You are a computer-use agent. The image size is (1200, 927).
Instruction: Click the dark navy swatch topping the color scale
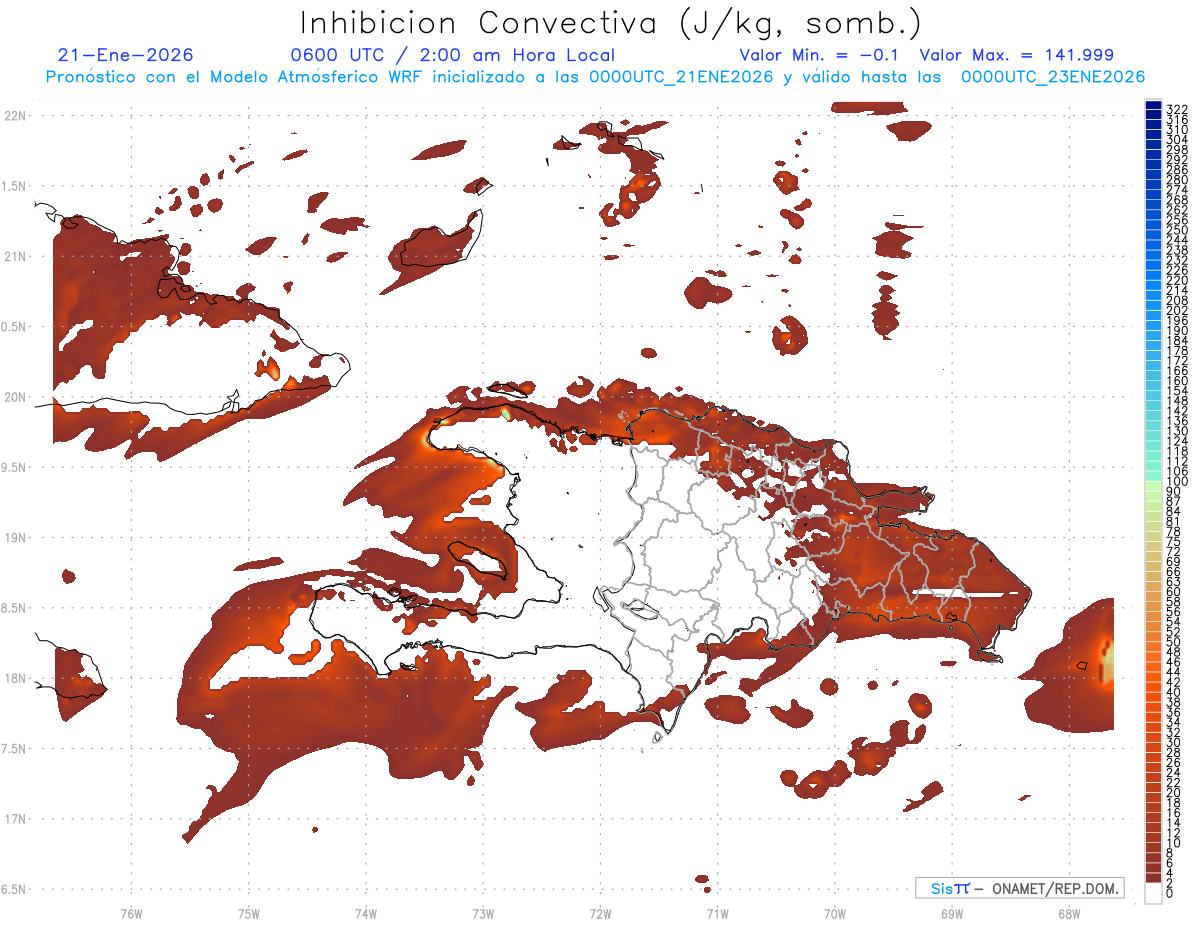point(1153,106)
